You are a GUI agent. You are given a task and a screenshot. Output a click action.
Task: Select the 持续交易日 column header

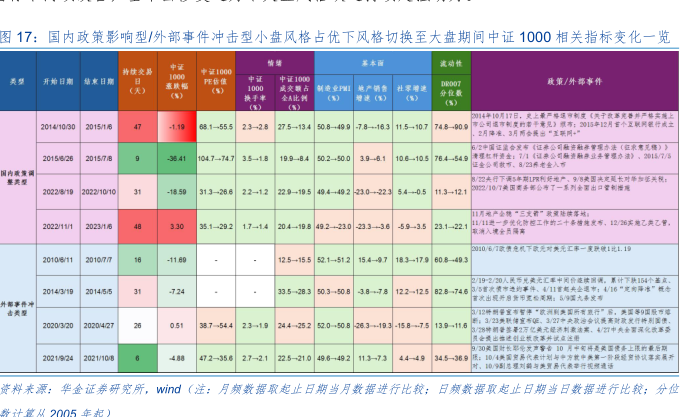136,79
